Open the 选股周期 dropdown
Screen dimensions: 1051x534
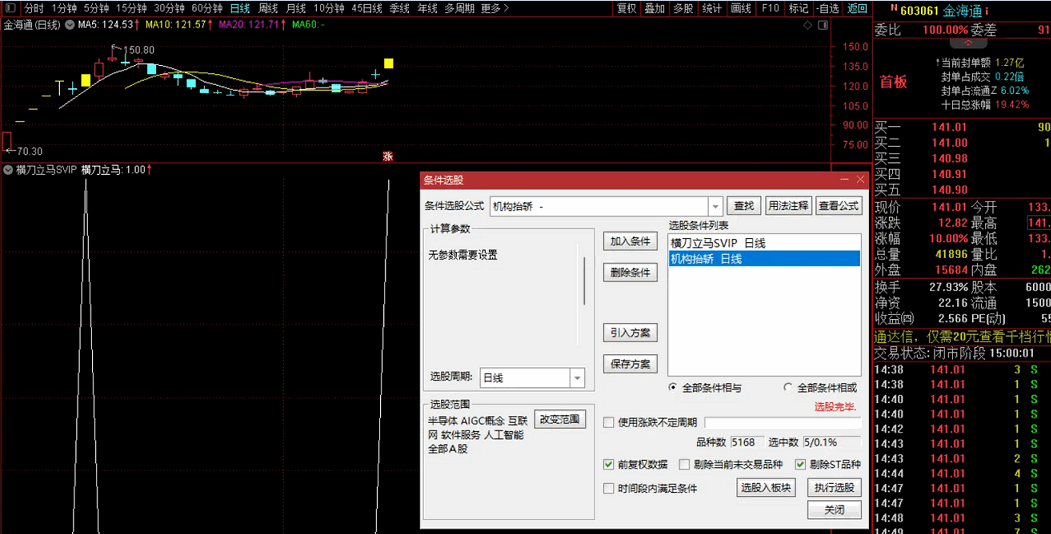(x=577, y=378)
